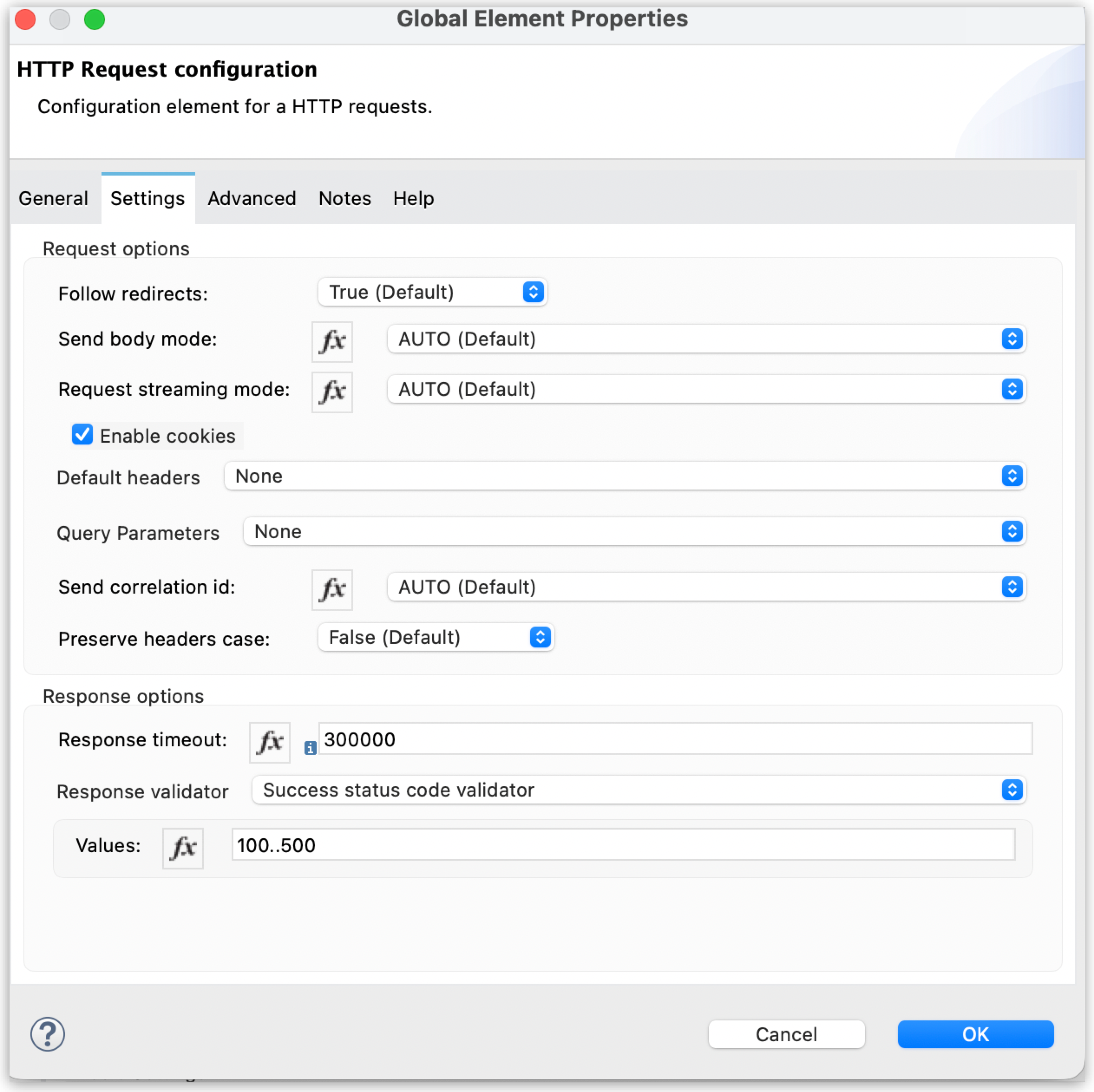
Task: Dismiss the dialog with Cancel
Action: pyautogui.click(x=786, y=1034)
